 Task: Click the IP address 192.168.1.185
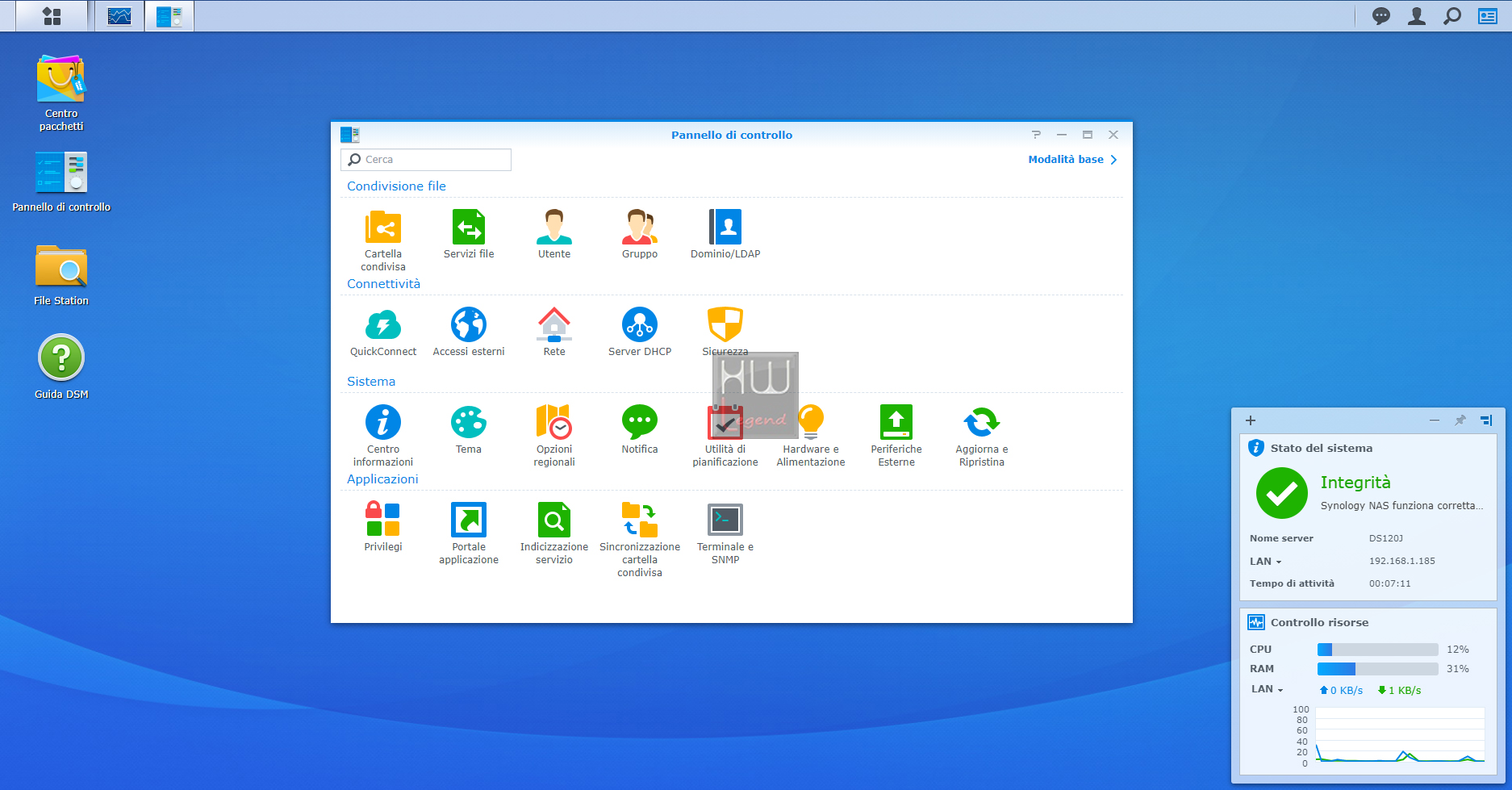(x=1401, y=561)
